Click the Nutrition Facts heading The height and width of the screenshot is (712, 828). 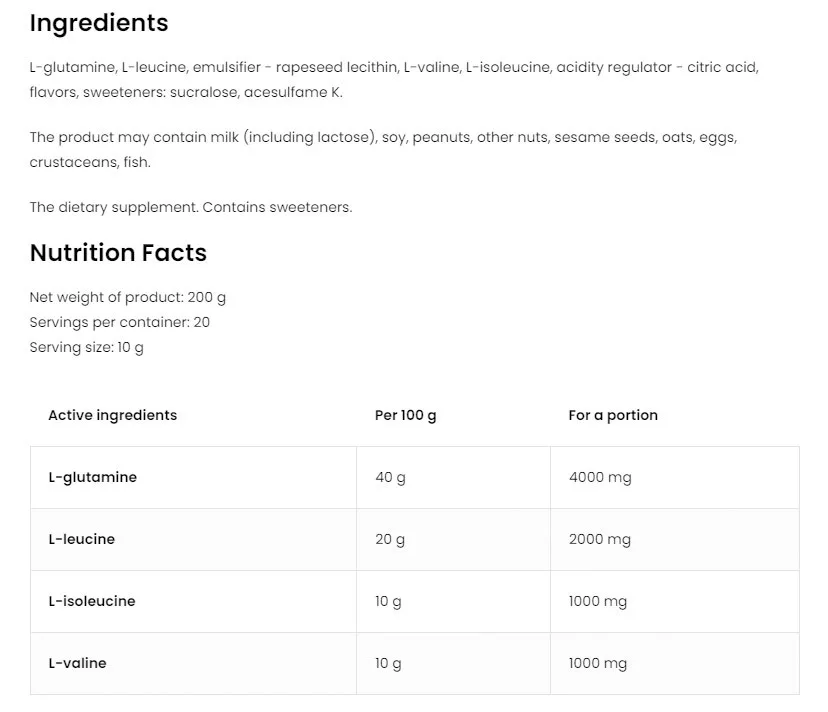pos(118,253)
